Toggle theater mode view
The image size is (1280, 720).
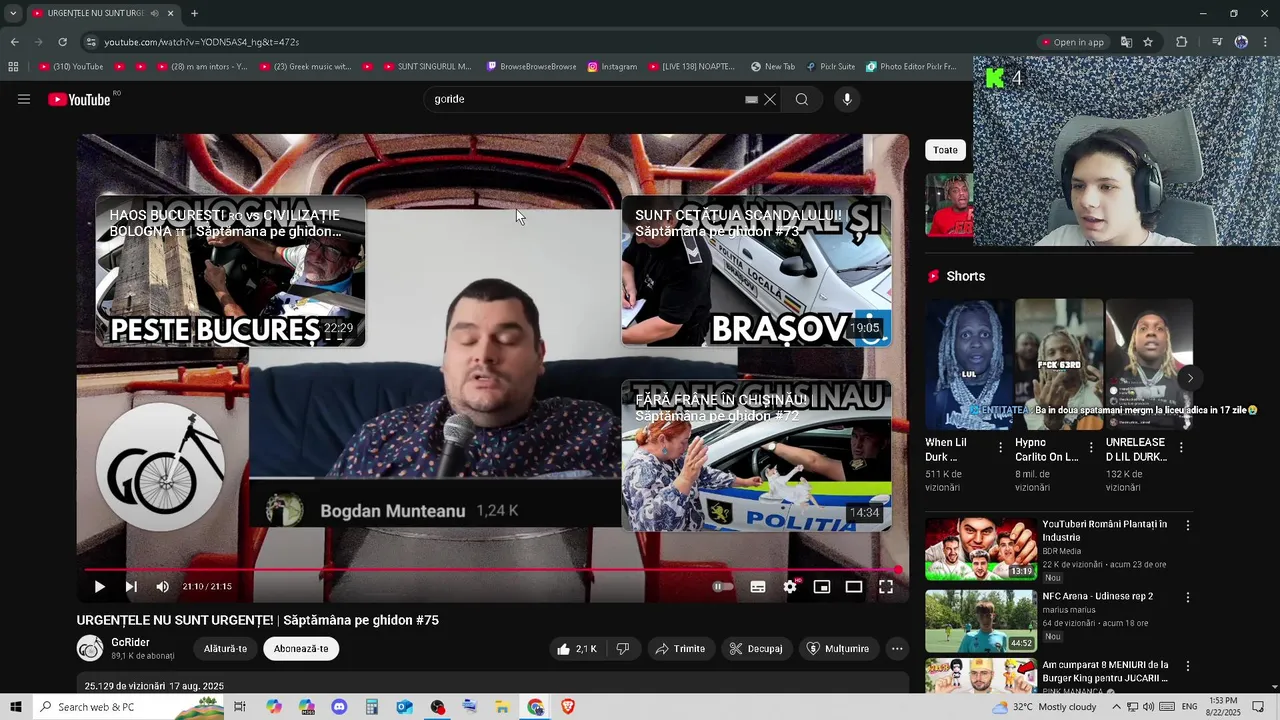pyautogui.click(x=854, y=587)
